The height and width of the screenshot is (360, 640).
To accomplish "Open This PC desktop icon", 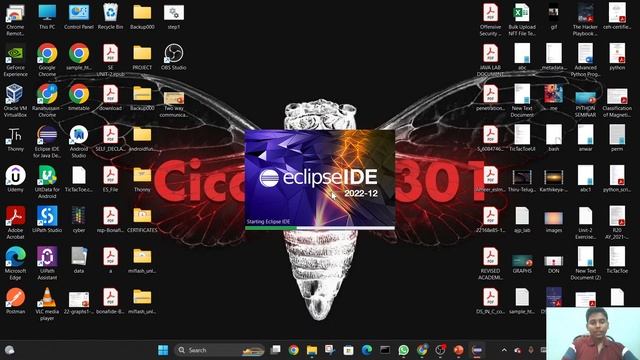I will 47,17.
